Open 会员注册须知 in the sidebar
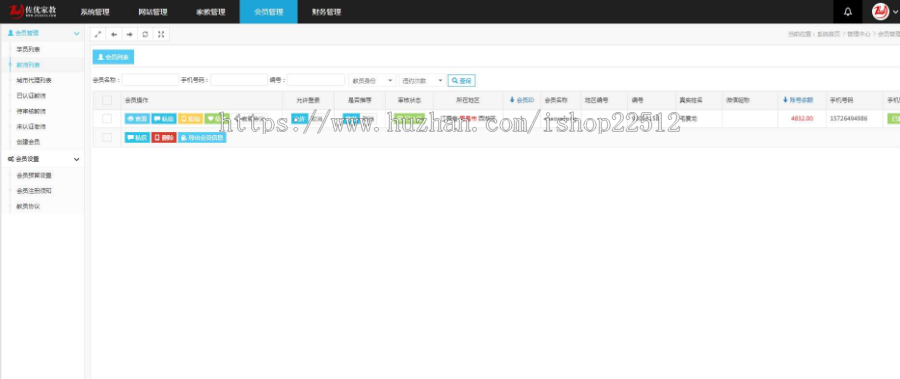The height and width of the screenshot is (379, 900). click(34, 191)
